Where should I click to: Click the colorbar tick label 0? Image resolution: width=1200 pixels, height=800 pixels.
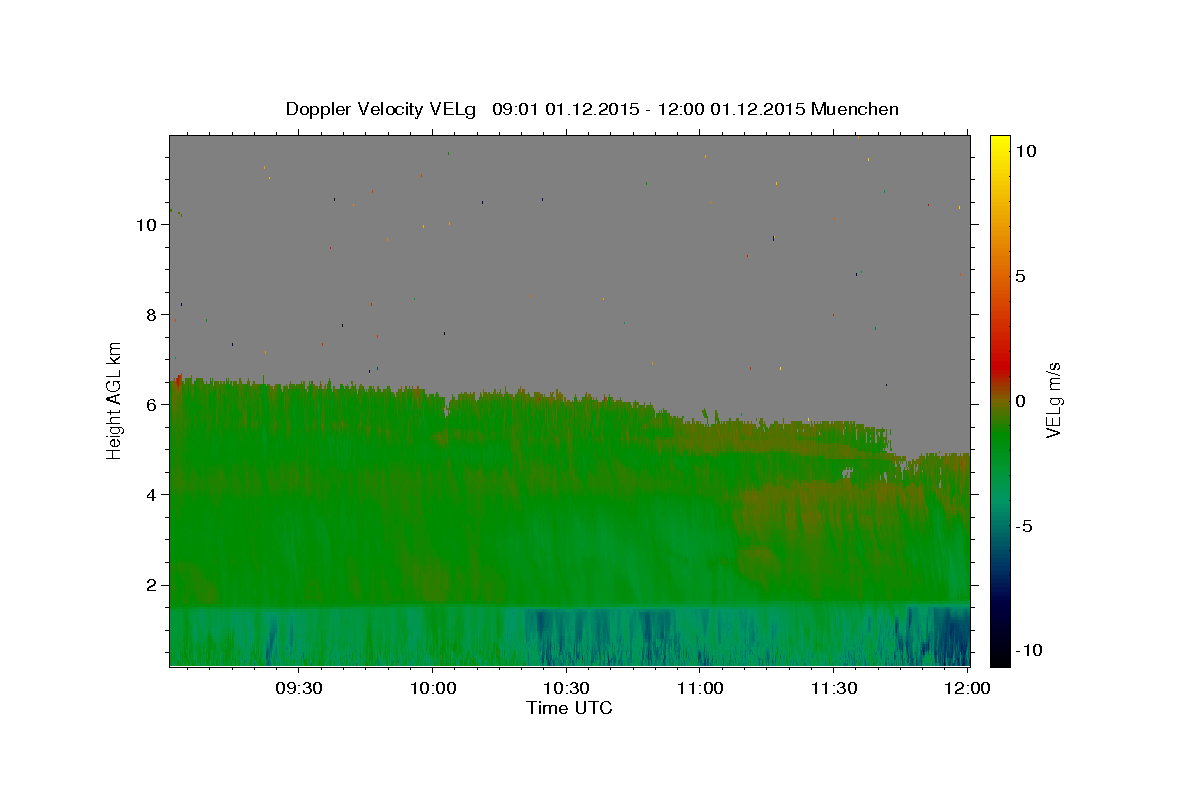1020,401
